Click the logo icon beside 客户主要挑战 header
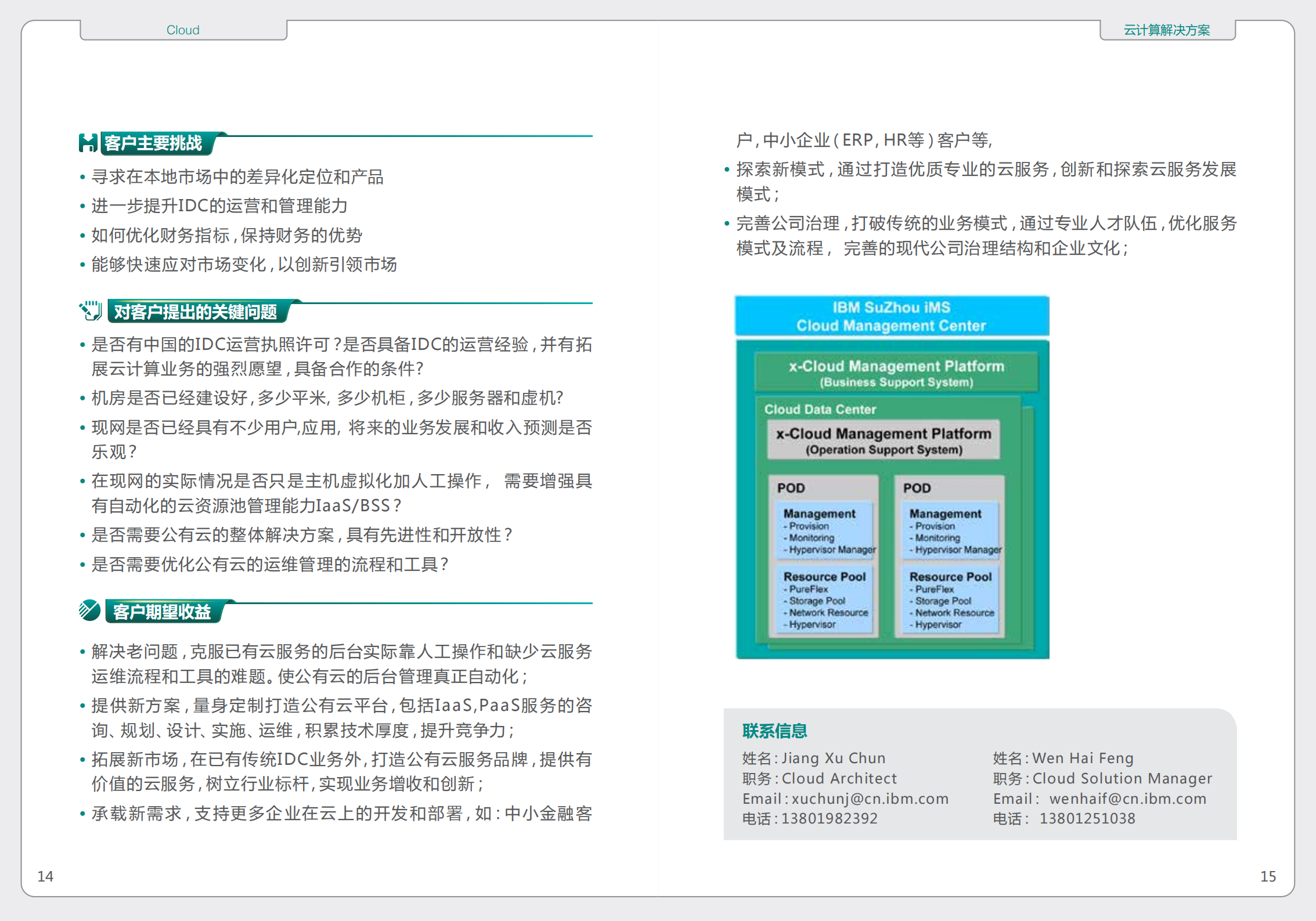 tap(88, 141)
